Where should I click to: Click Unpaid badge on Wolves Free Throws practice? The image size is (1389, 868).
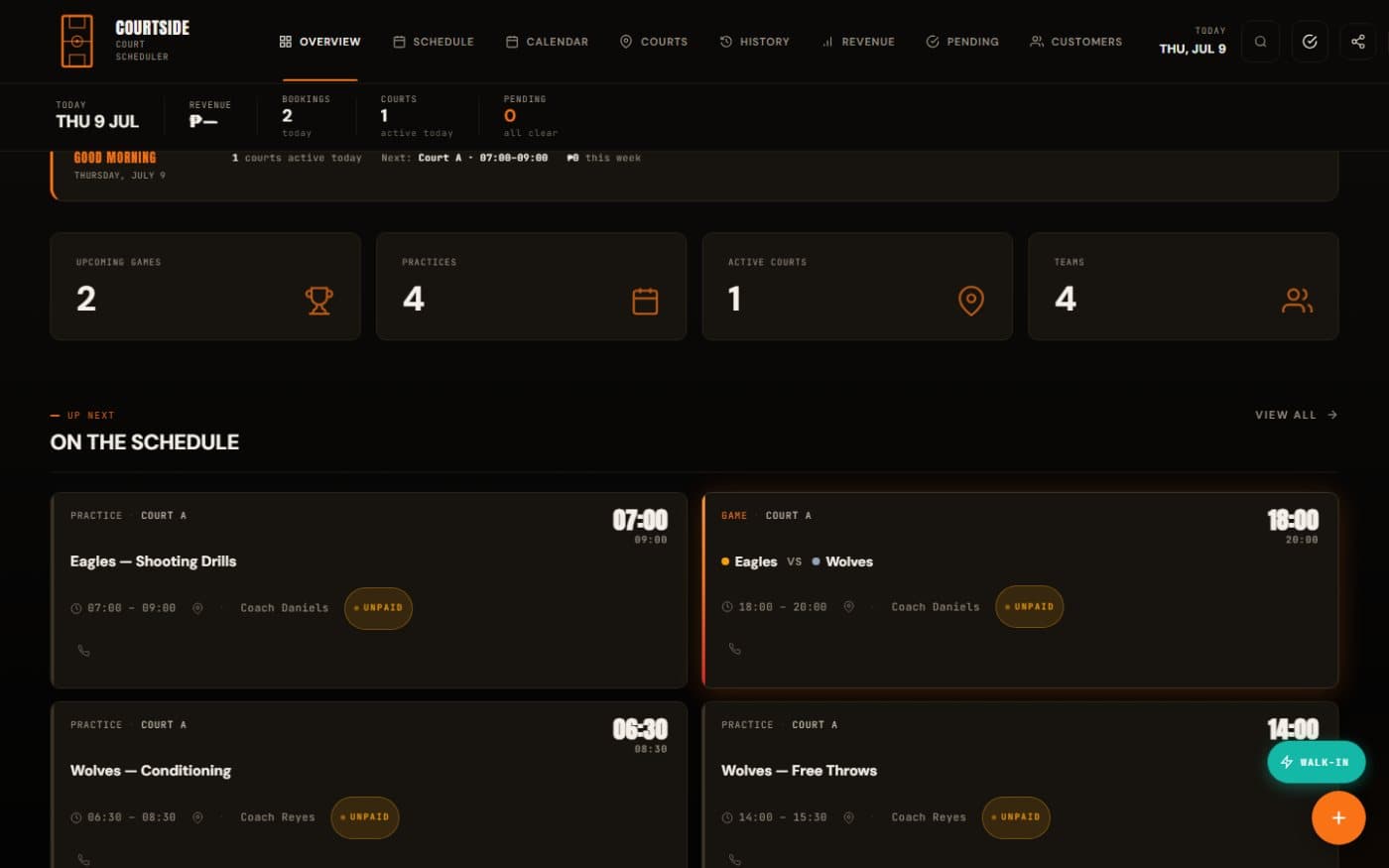[x=1016, y=817]
